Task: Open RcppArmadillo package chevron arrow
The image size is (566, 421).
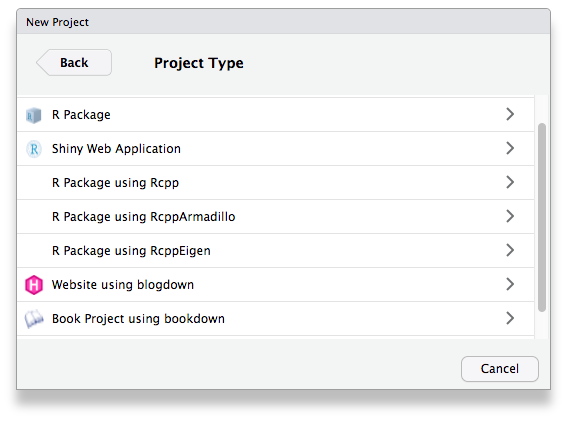Action: (510, 216)
